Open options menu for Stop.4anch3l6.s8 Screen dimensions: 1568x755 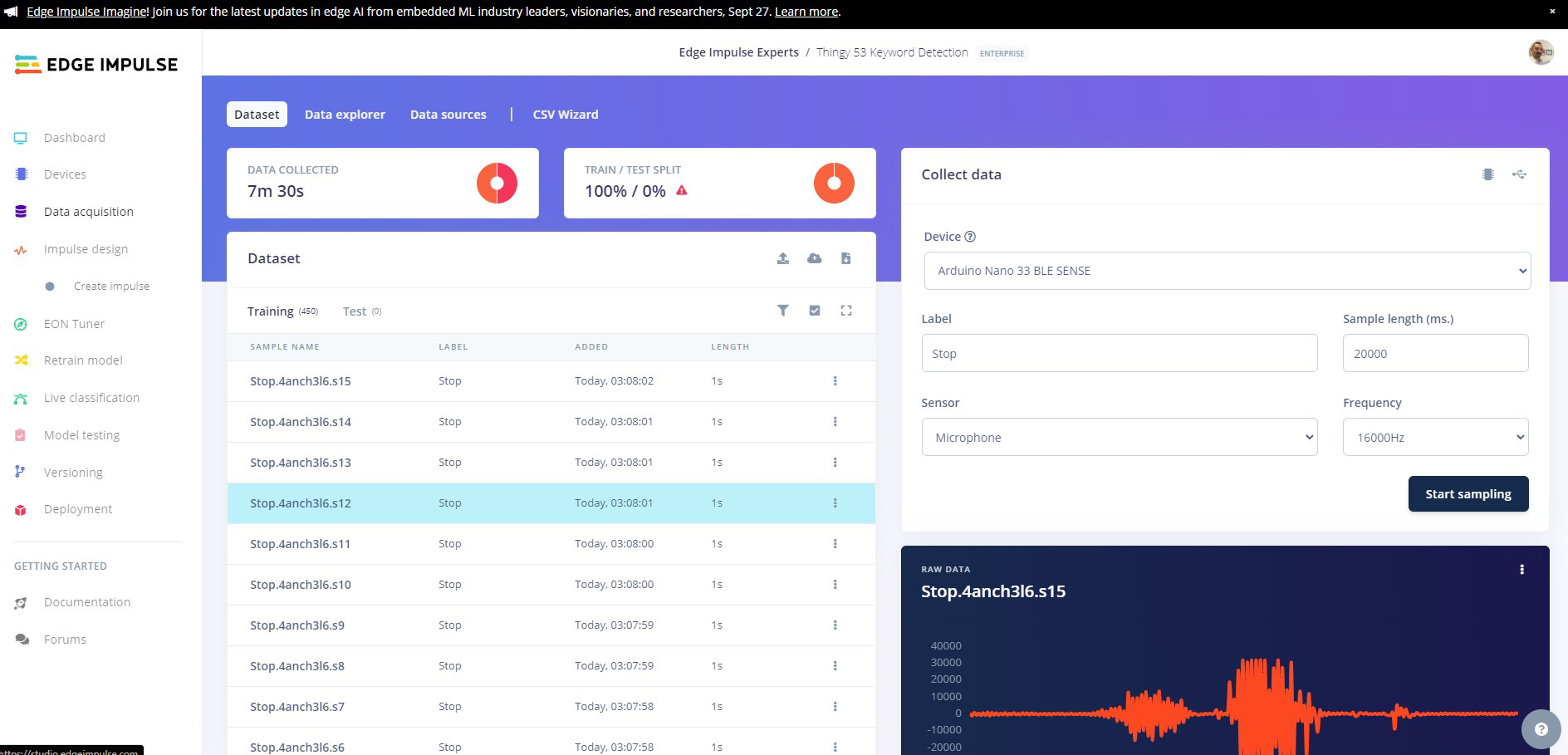pos(835,666)
